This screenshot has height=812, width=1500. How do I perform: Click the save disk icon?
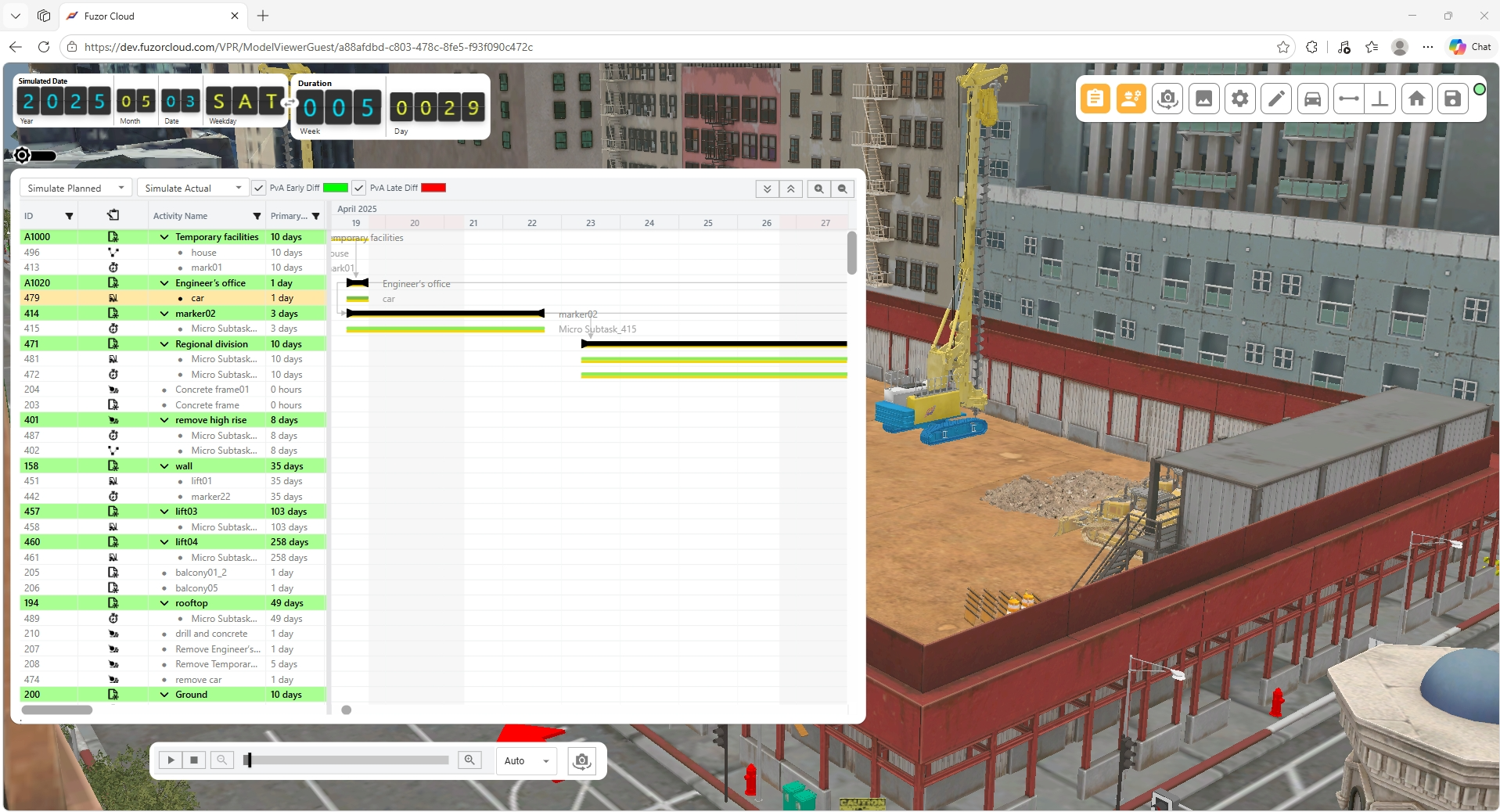(x=1453, y=99)
